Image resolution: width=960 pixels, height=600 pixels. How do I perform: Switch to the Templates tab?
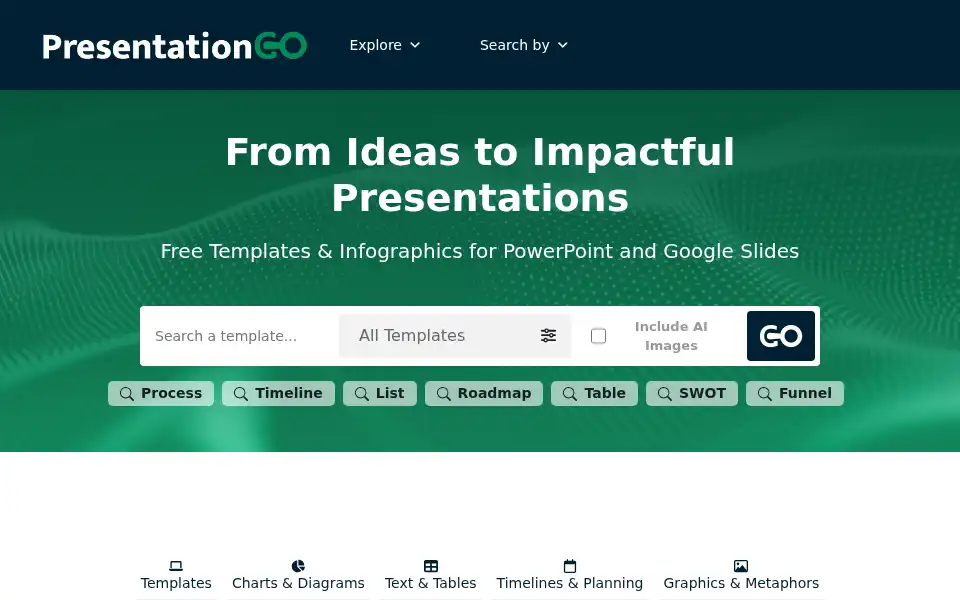point(176,576)
